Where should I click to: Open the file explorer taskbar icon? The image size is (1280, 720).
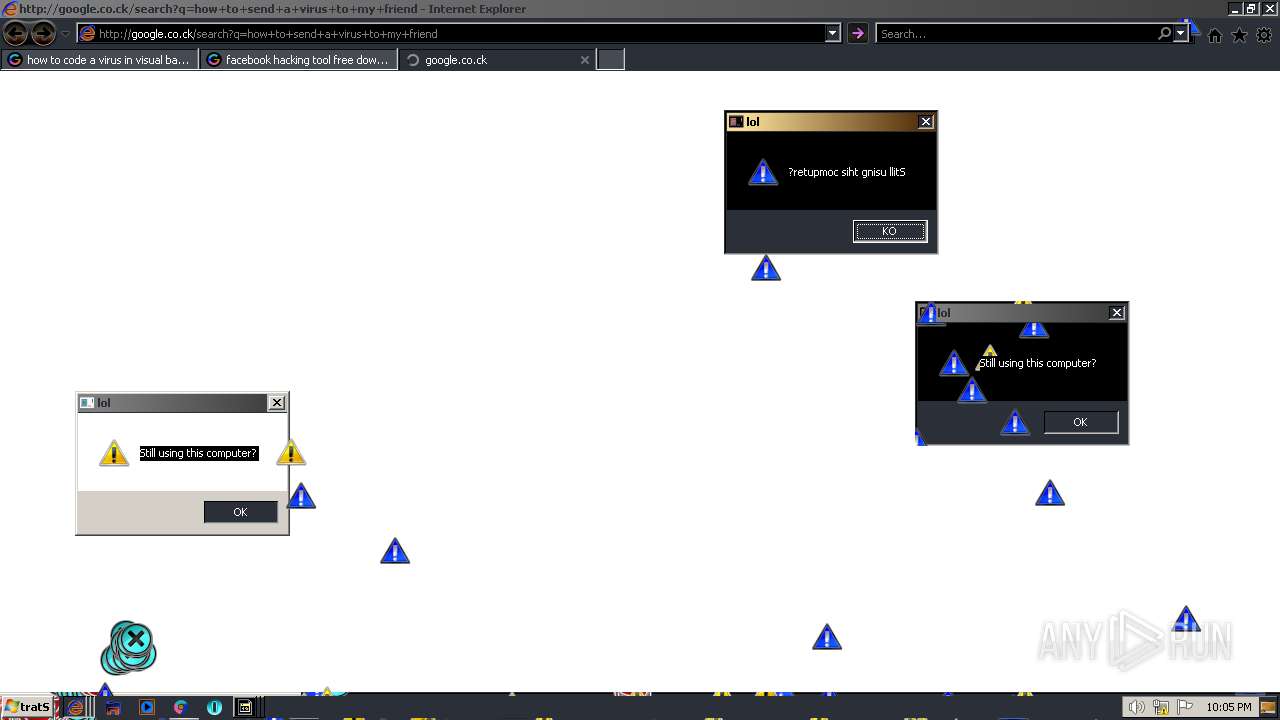[x=113, y=707]
